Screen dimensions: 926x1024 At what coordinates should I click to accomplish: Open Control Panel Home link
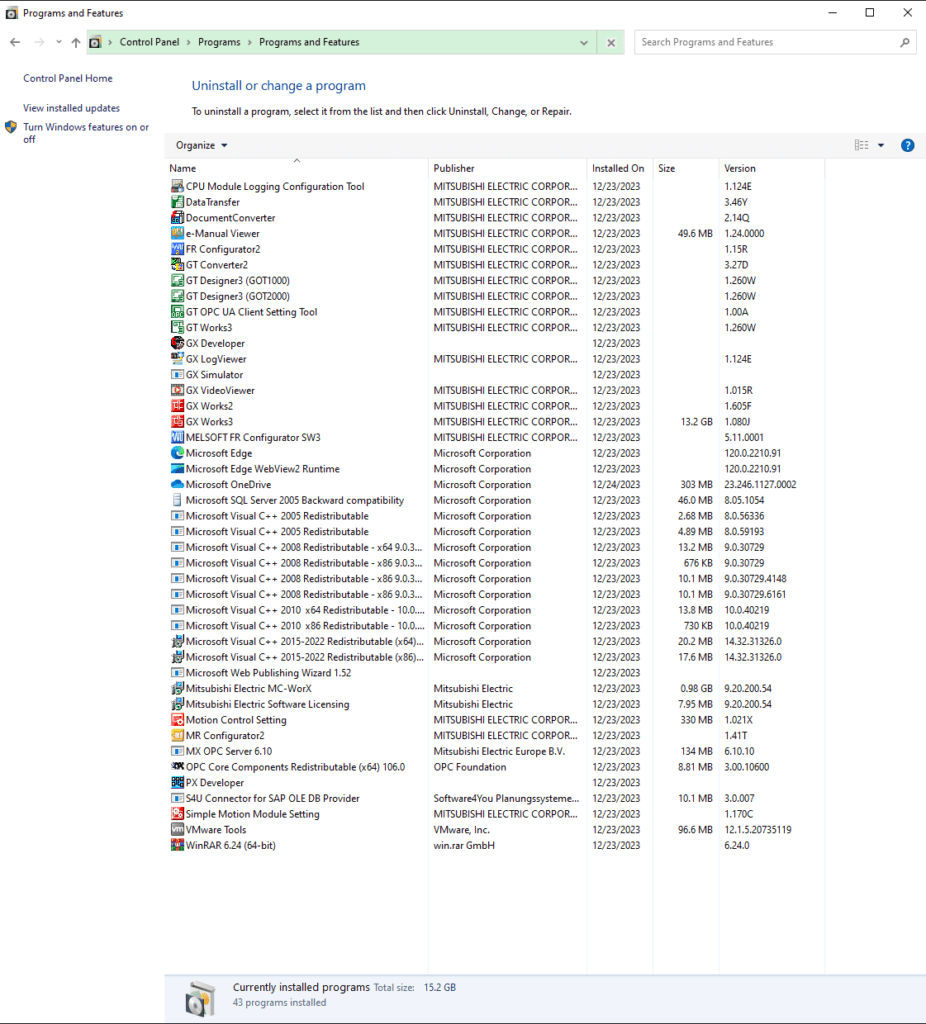pos(68,78)
